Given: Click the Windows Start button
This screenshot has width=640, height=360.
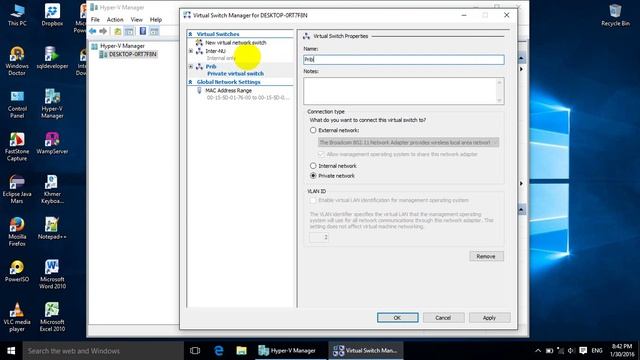Looking at the screenshot, I should (11, 351).
